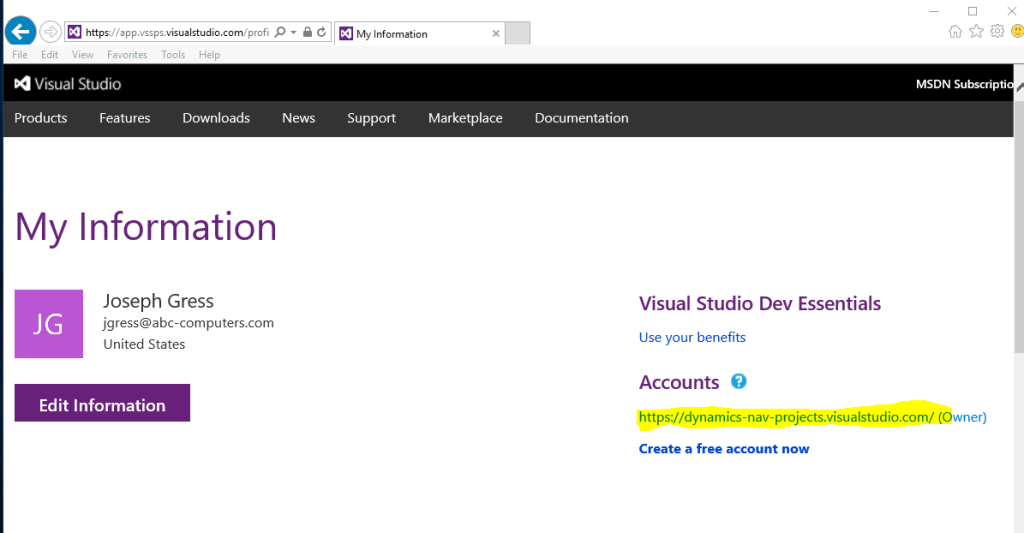Open the File menu

coord(20,55)
